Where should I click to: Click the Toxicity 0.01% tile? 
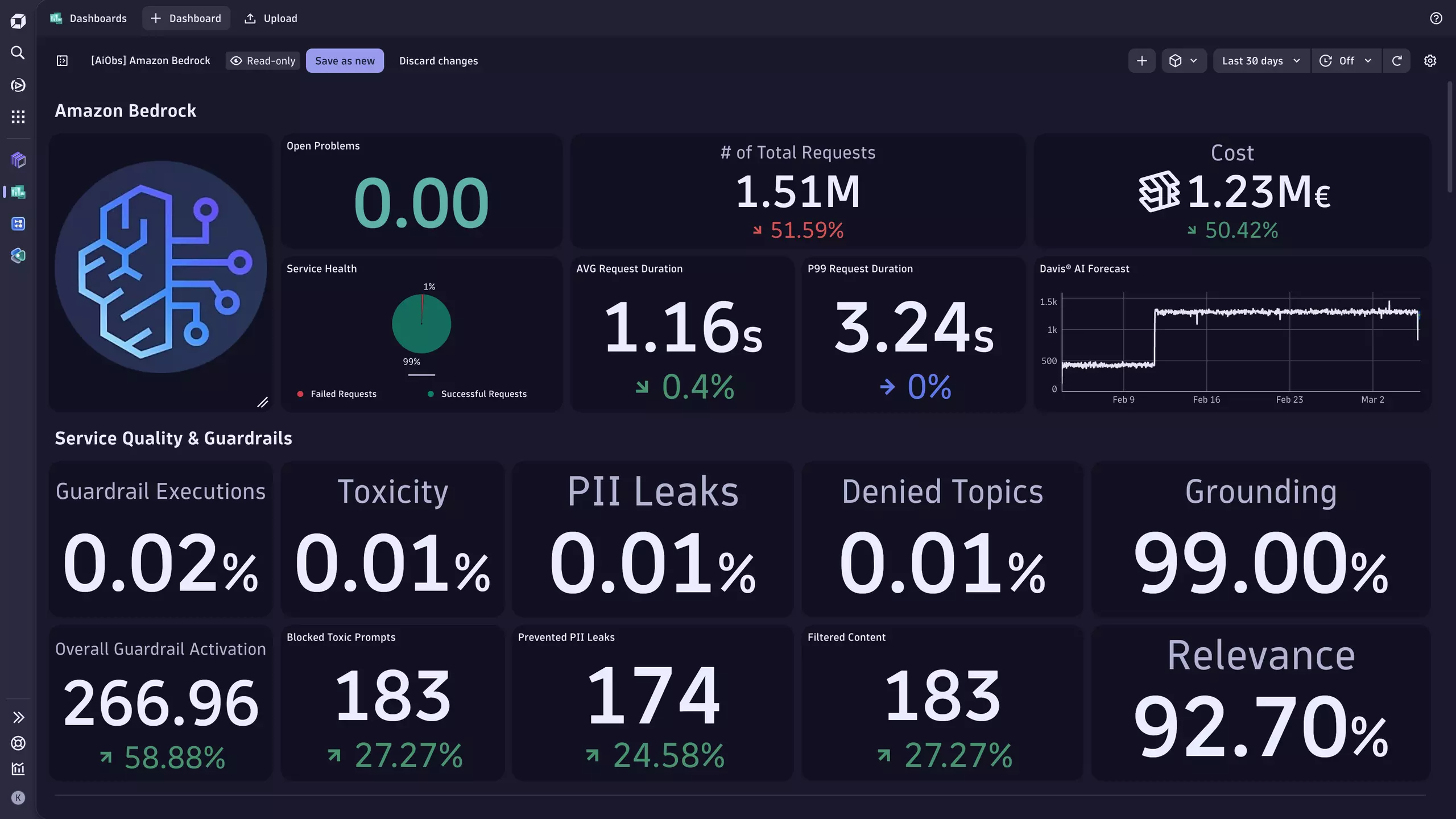point(392,539)
